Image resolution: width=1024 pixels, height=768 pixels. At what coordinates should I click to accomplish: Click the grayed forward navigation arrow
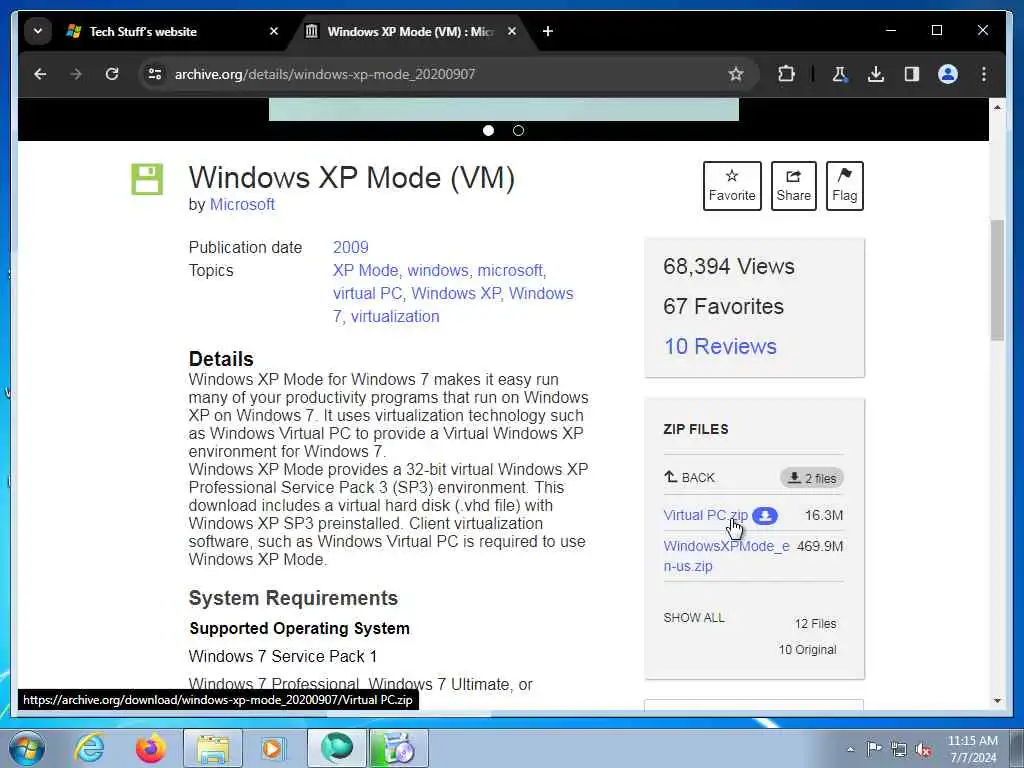click(76, 74)
